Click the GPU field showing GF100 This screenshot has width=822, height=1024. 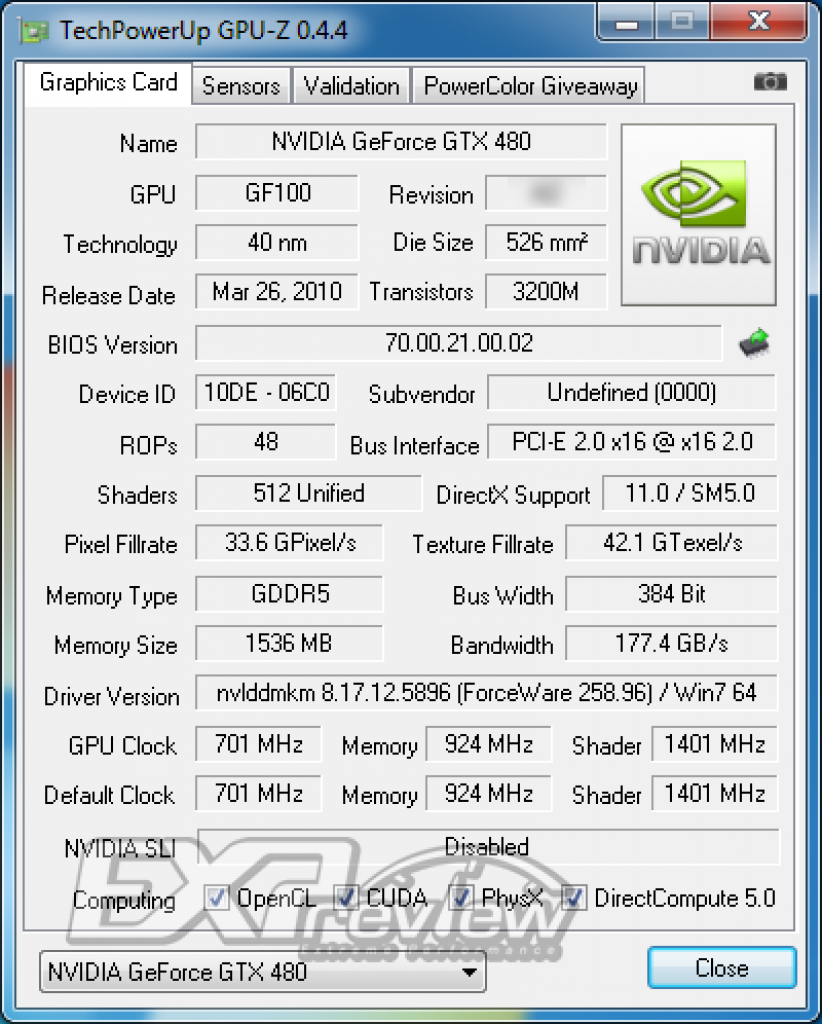[x=277, y=193]
